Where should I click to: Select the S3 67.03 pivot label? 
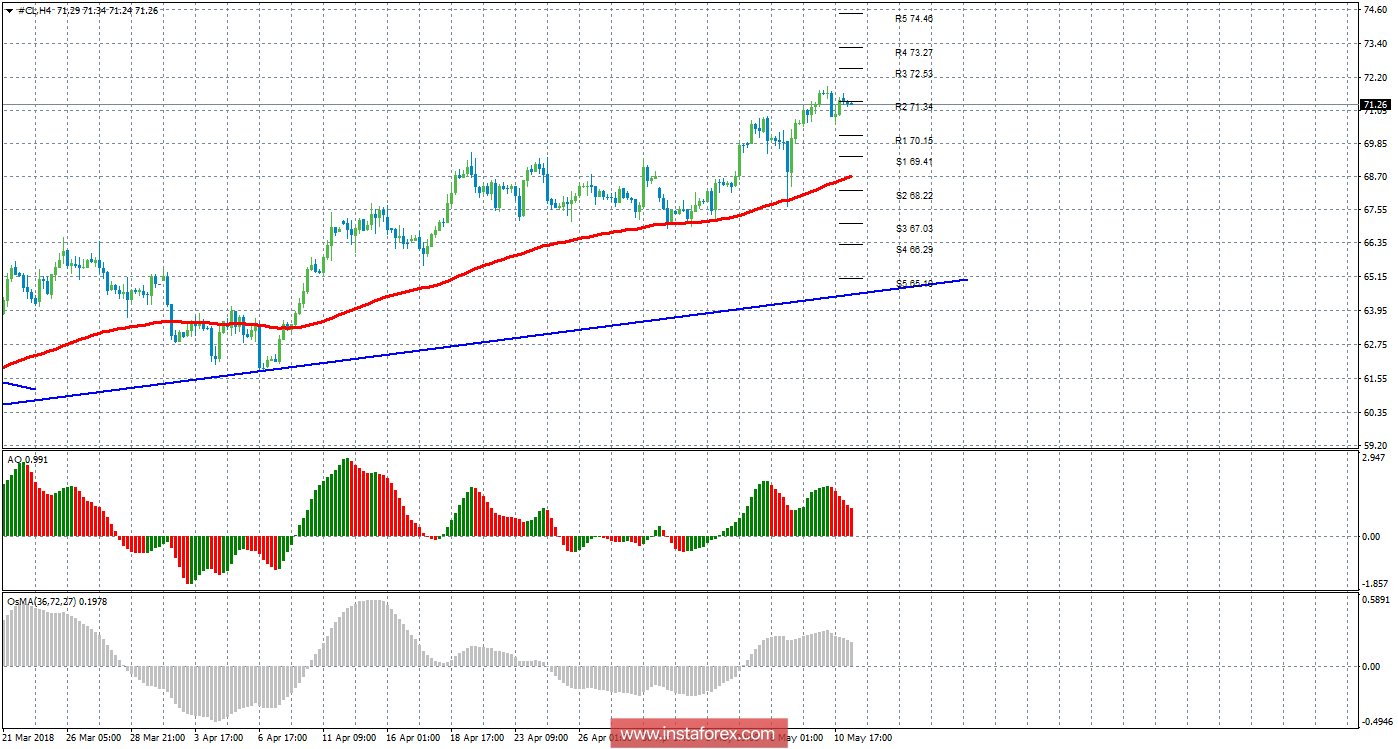(x=914, y=228)
